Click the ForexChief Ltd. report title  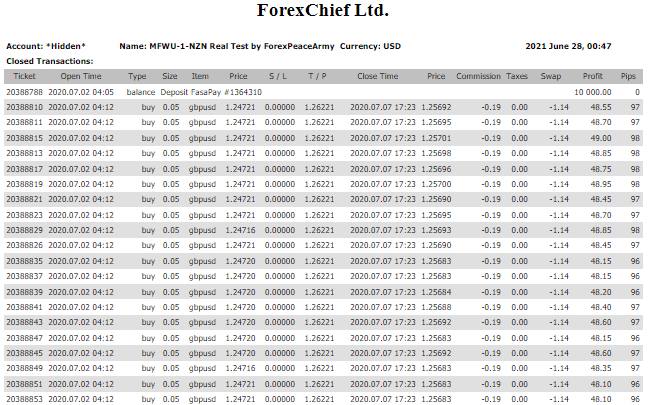point(323,10)
